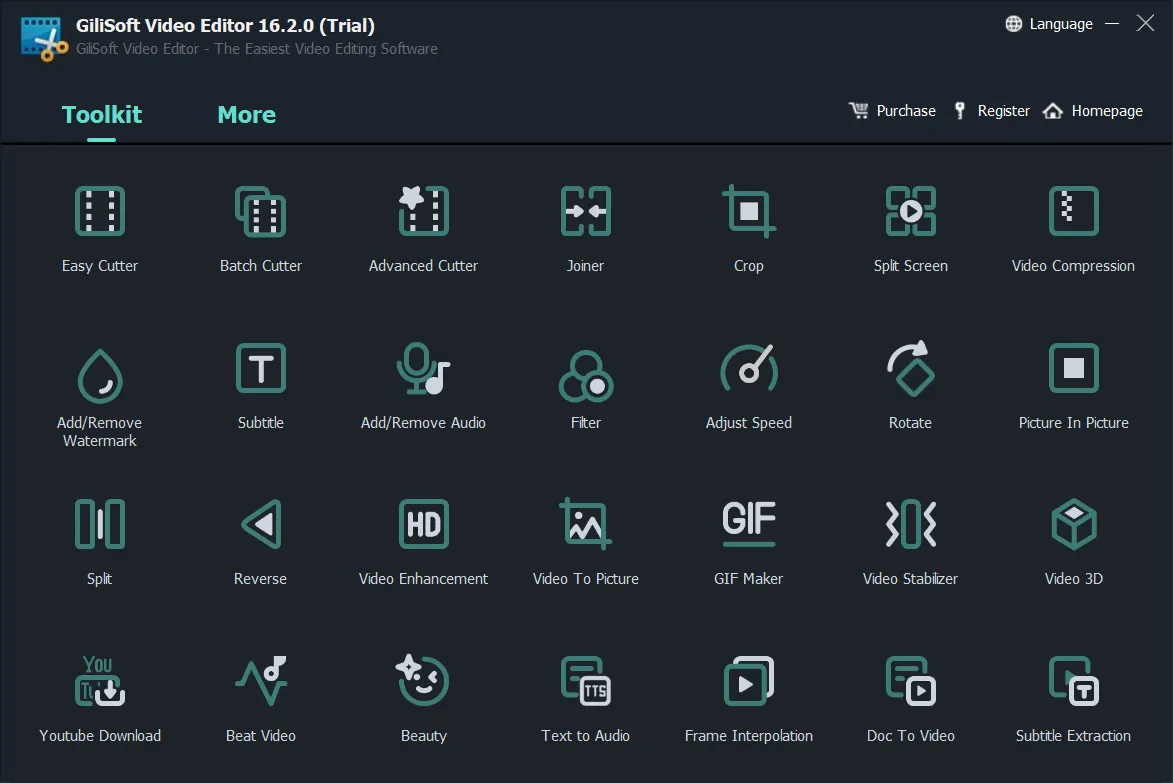Launch Add/Remove Audio
This screenshot has height=783, width=1173.
pyautogui.click(x=423, y=381)
